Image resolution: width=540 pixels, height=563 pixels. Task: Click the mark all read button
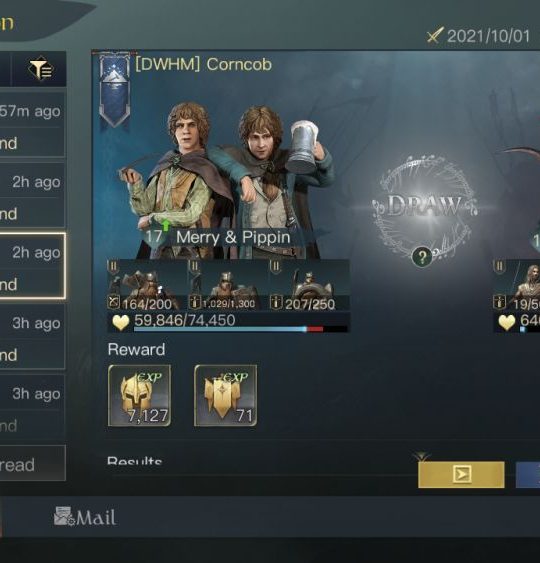[32, 463]
